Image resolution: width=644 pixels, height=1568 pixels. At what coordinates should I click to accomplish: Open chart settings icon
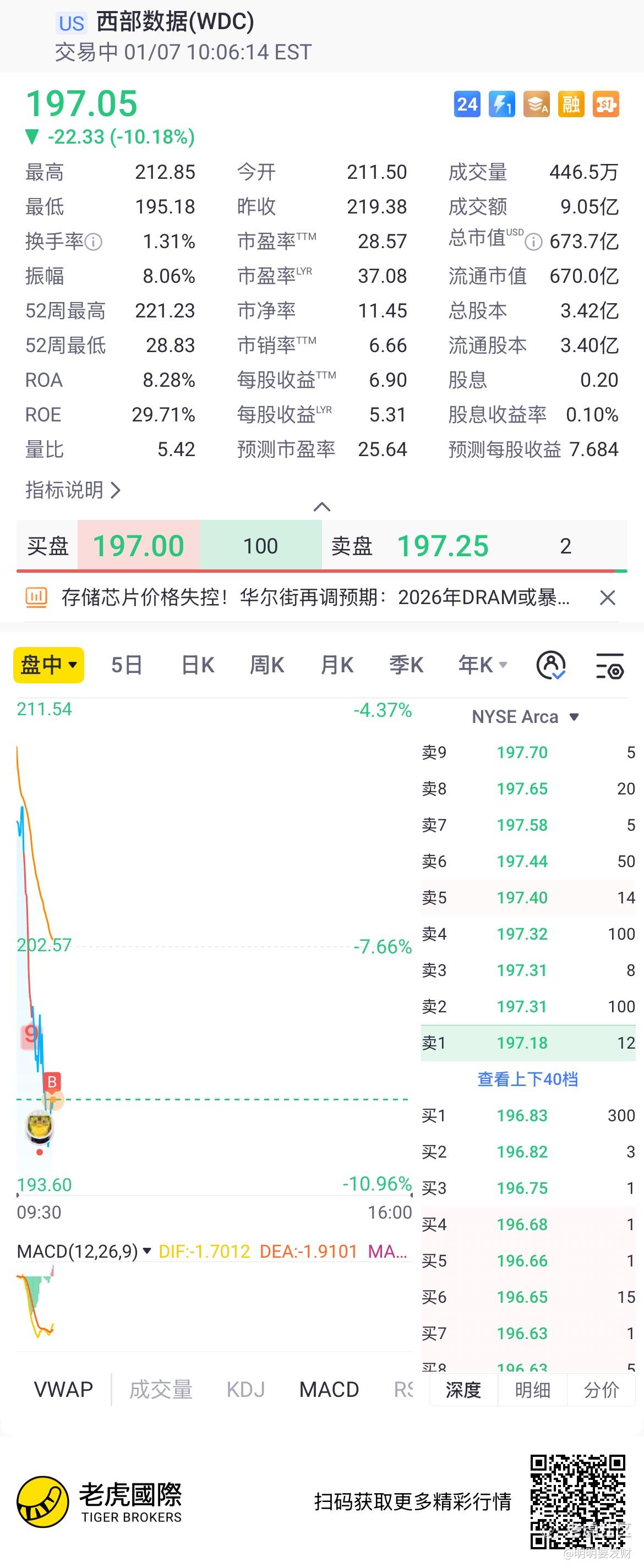point(609,665)
